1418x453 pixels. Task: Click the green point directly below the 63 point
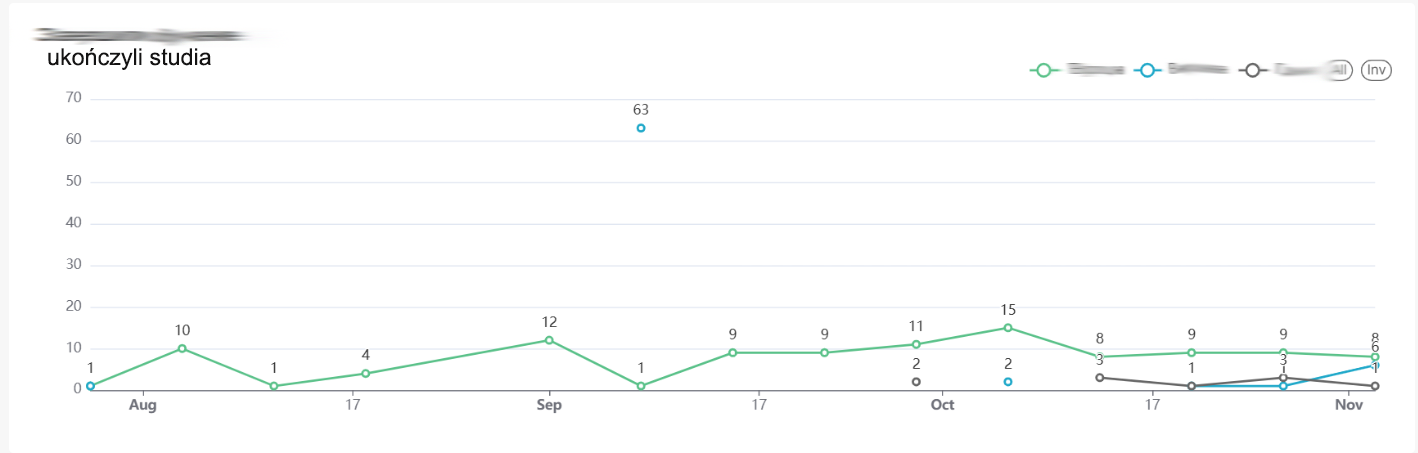point(641,386)
